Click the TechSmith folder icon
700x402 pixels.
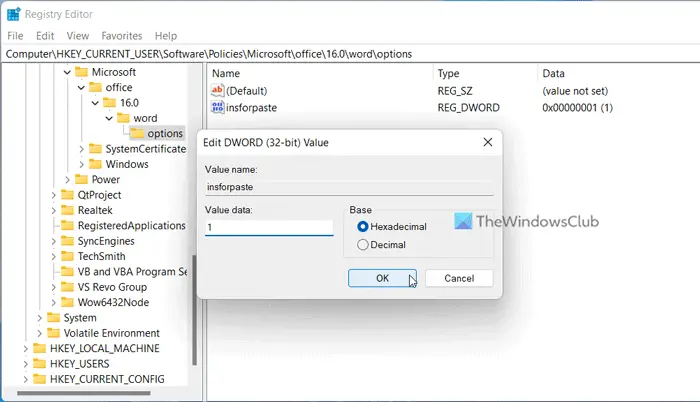(x=67, y=256)
